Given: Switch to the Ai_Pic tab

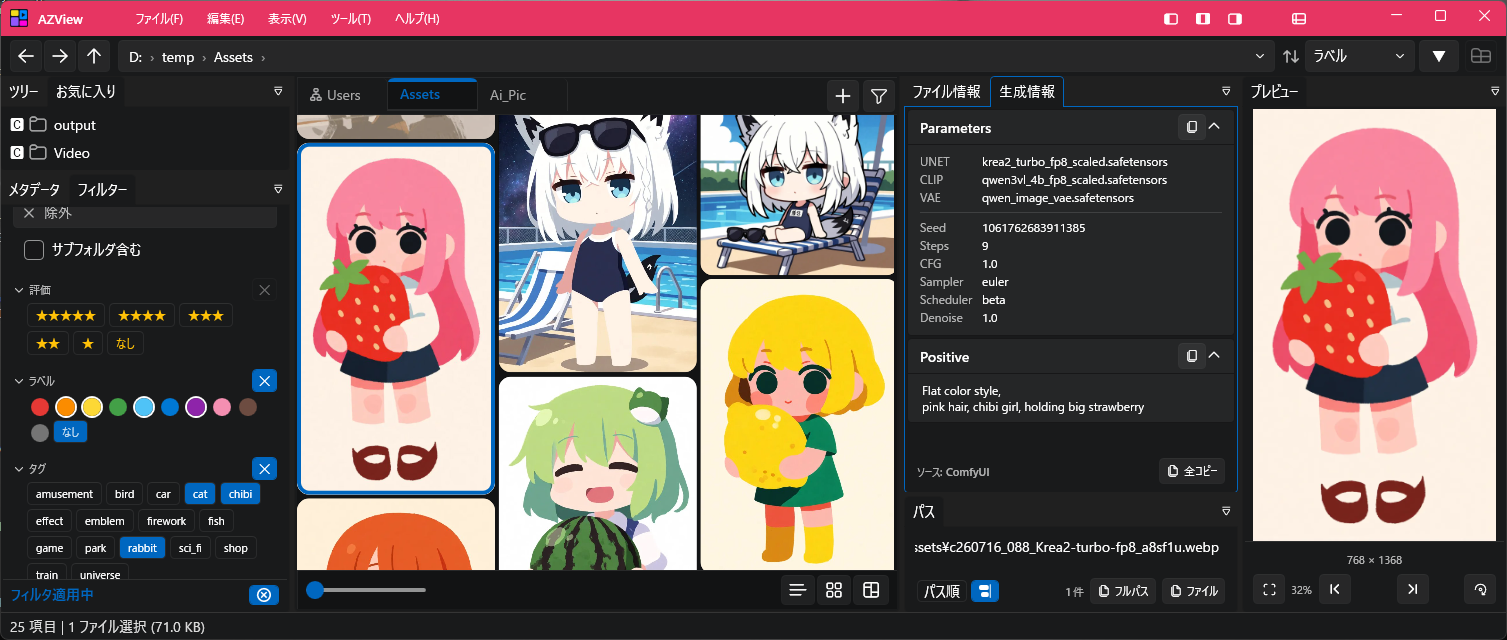Looking at the screenshot, I should (508, 96).
